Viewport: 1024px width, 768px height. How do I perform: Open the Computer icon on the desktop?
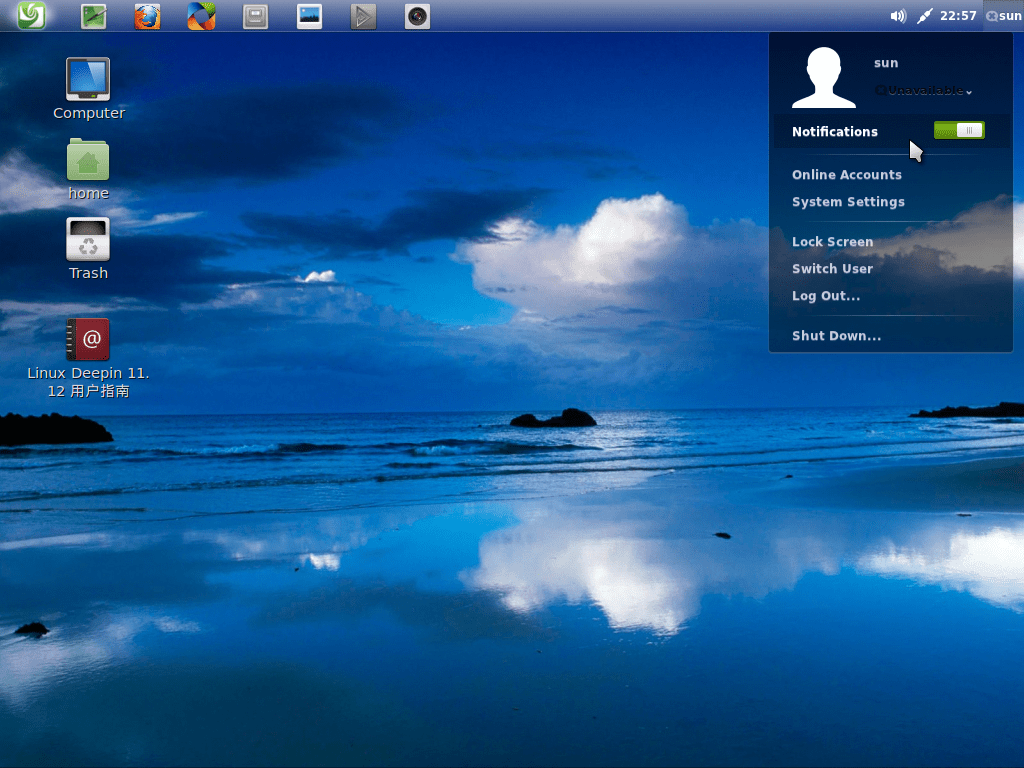point(88,80)
